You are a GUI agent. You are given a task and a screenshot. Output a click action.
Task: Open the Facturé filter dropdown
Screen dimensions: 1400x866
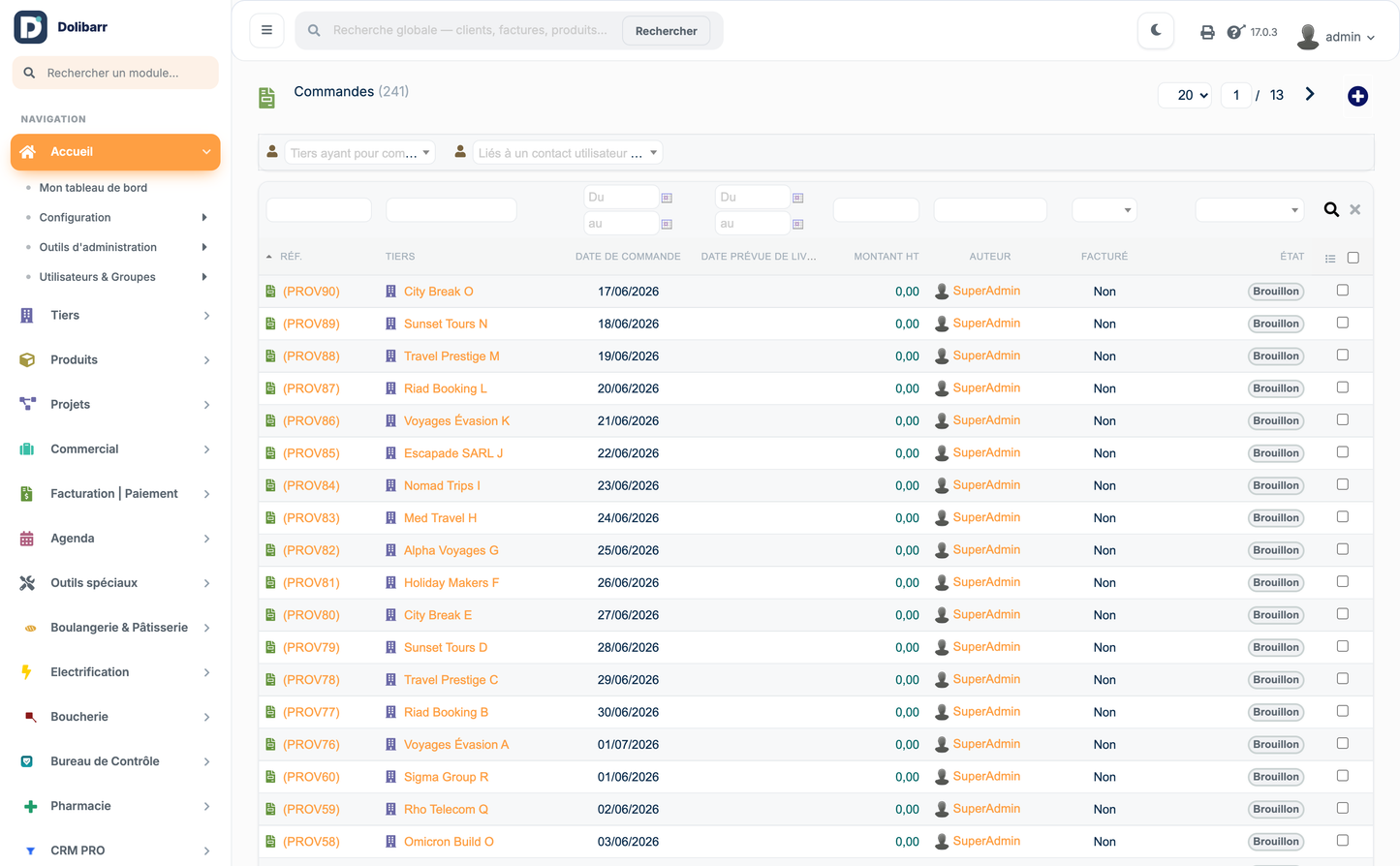pos(1104,210)
